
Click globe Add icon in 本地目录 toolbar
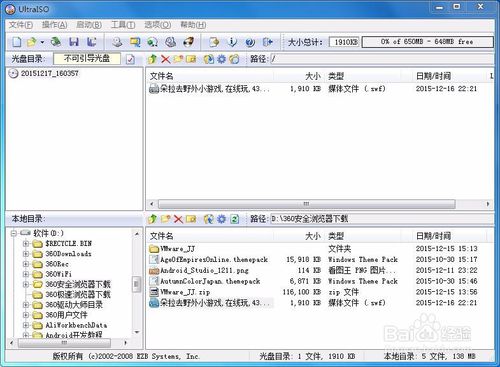[x=209, y=219]
